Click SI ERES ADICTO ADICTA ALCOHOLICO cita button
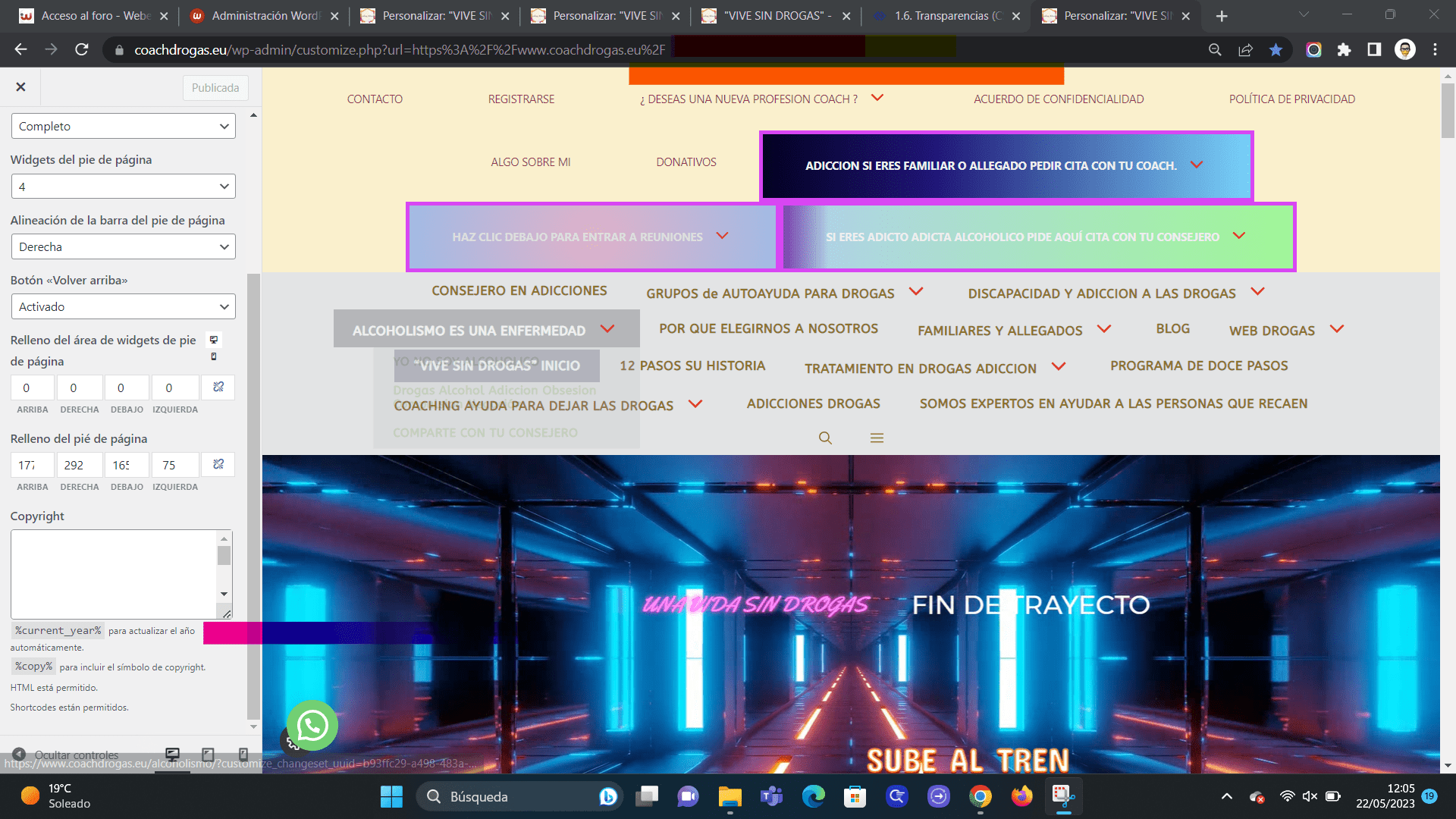 [1038, 237]
